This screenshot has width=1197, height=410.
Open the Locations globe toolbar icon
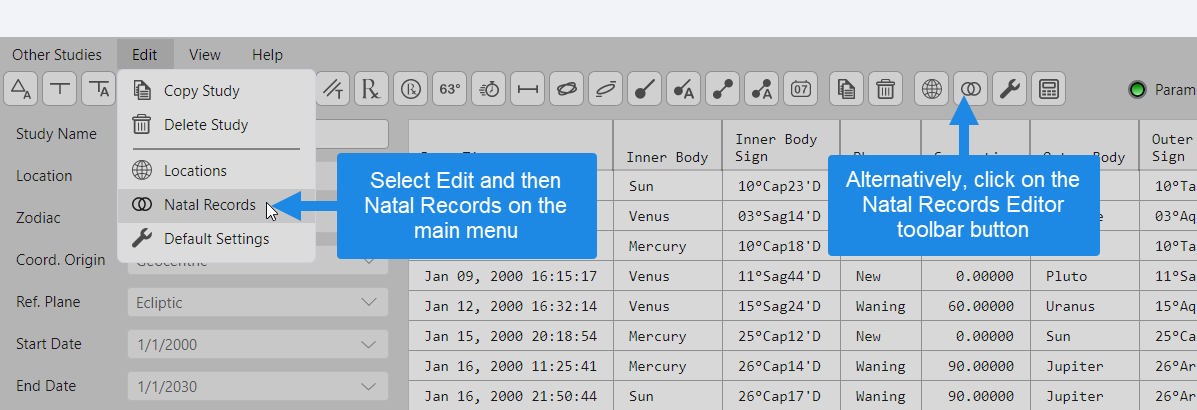coord(931,90)
